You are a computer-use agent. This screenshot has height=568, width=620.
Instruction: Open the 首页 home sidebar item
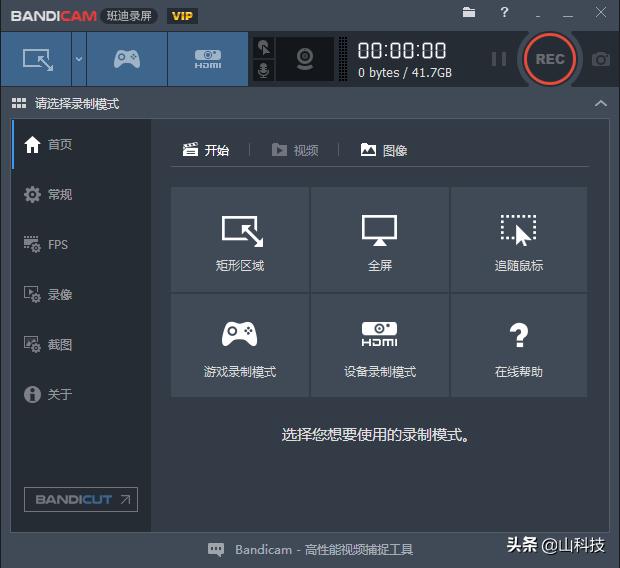pos(81,144)
